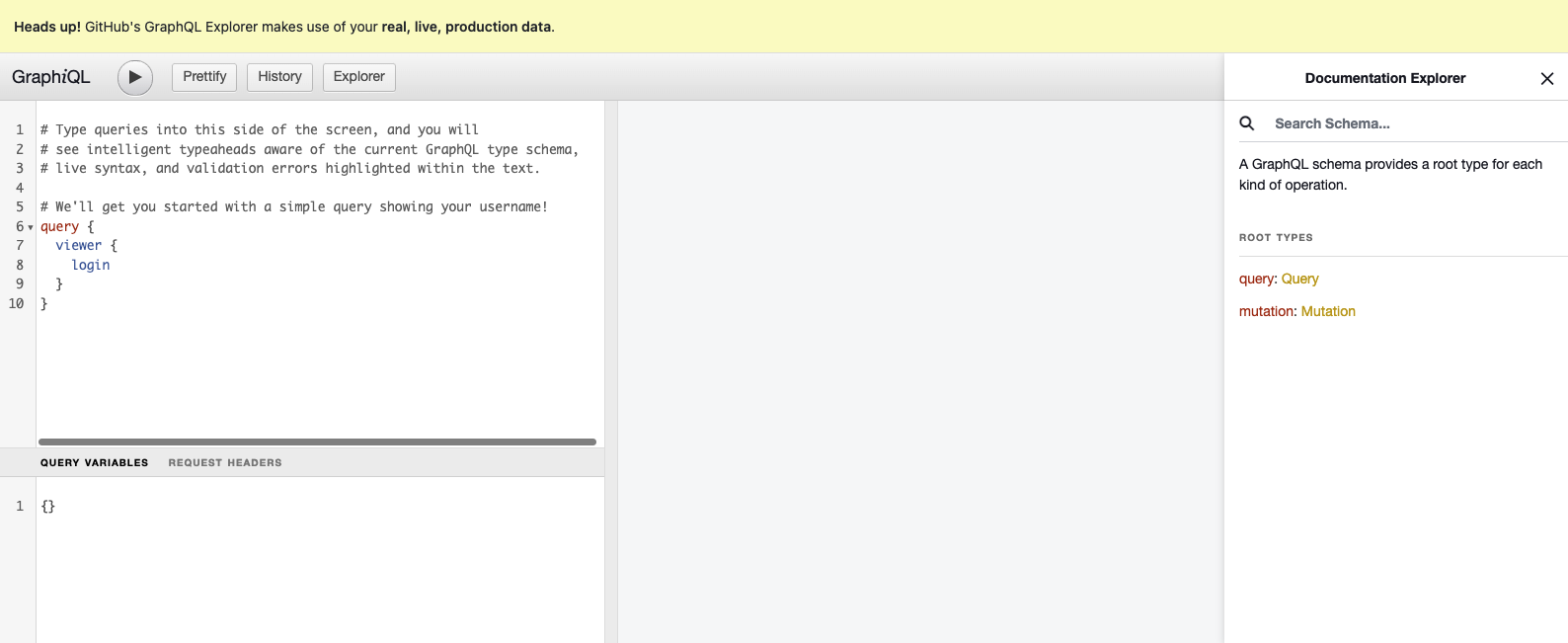Click the 'query' keyword on line 6
Image resolution: width=1568 pixels, height=643 pixels.
pyautogui.click(x=59, y=226)
